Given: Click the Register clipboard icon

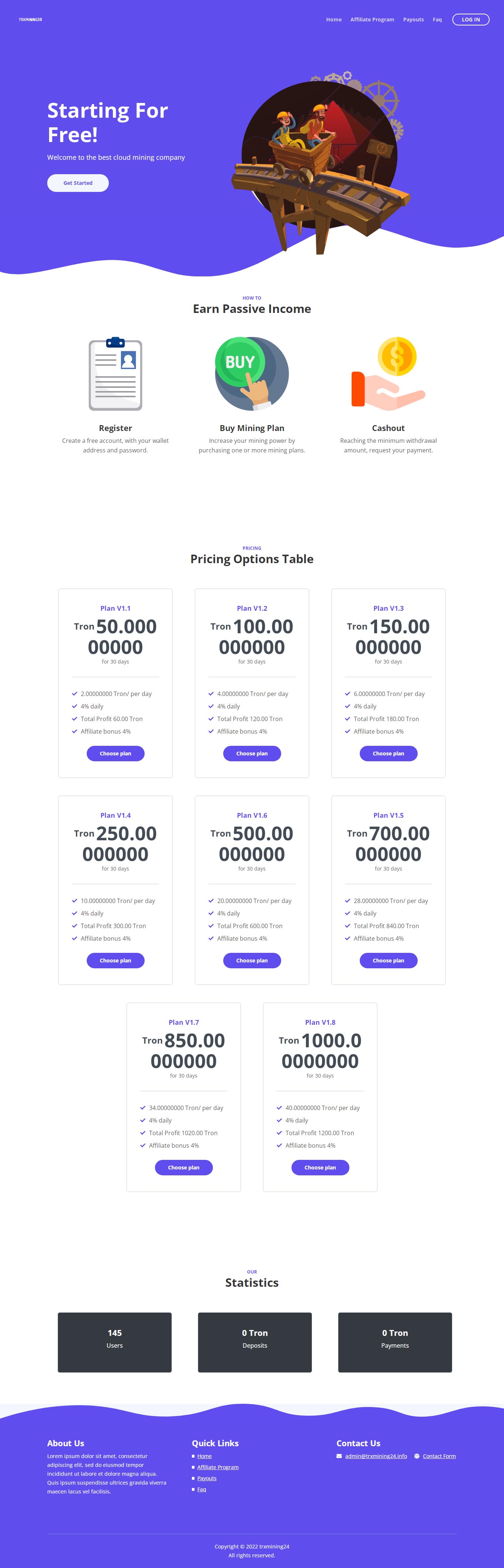Looking at the screenshot, I should coord(115,374).
